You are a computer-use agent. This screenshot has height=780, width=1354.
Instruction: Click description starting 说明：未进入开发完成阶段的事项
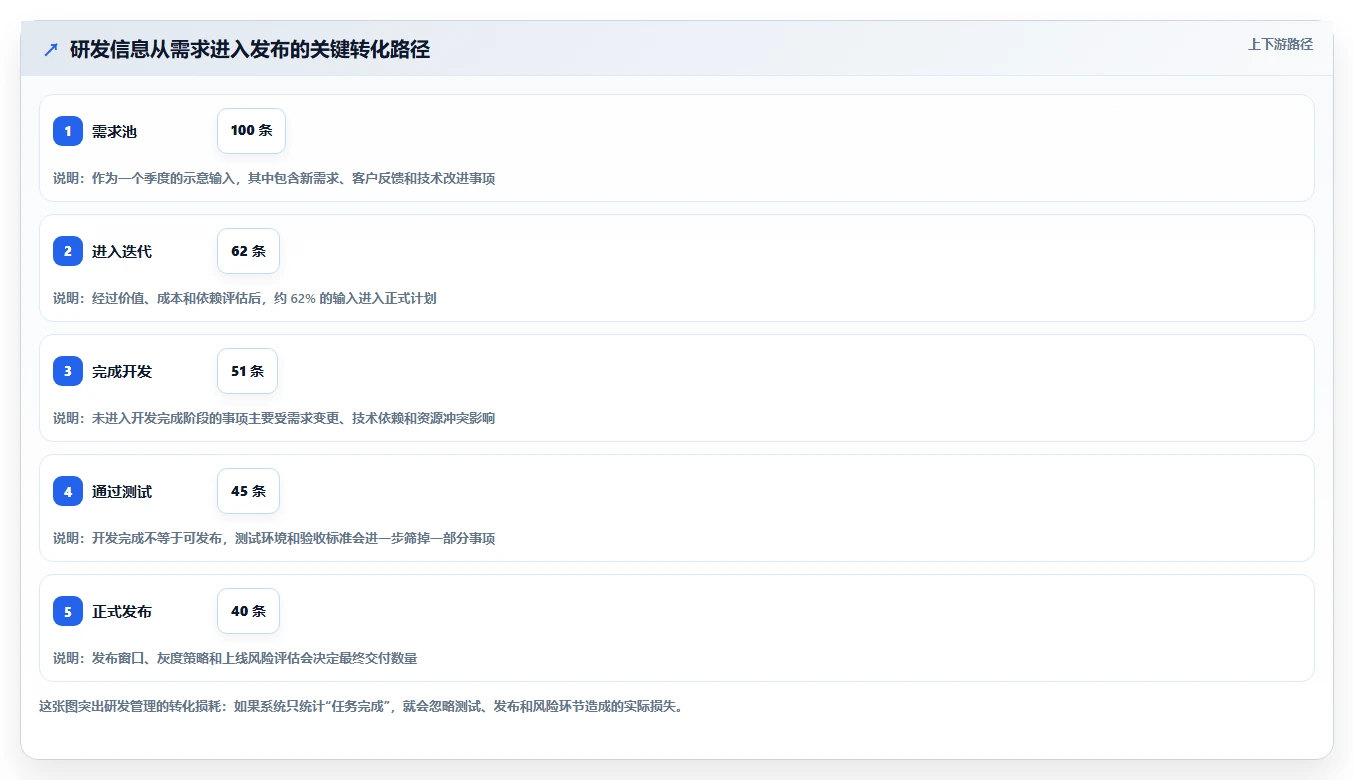pos(274,418)
